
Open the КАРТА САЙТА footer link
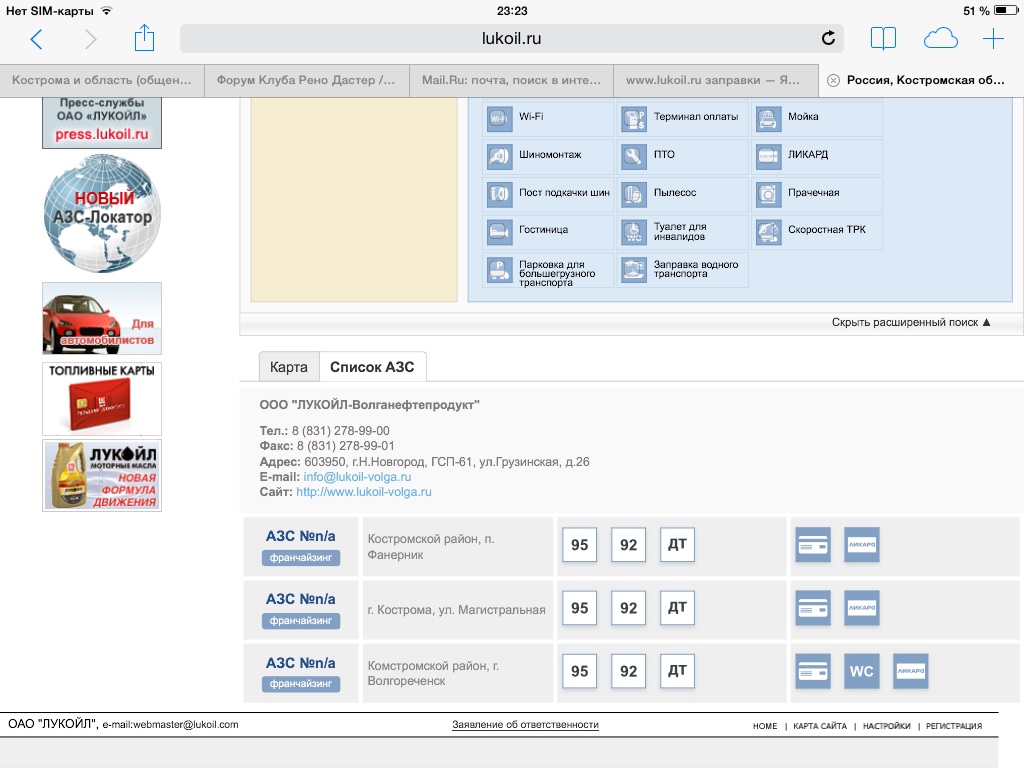(x=820, y=726)
